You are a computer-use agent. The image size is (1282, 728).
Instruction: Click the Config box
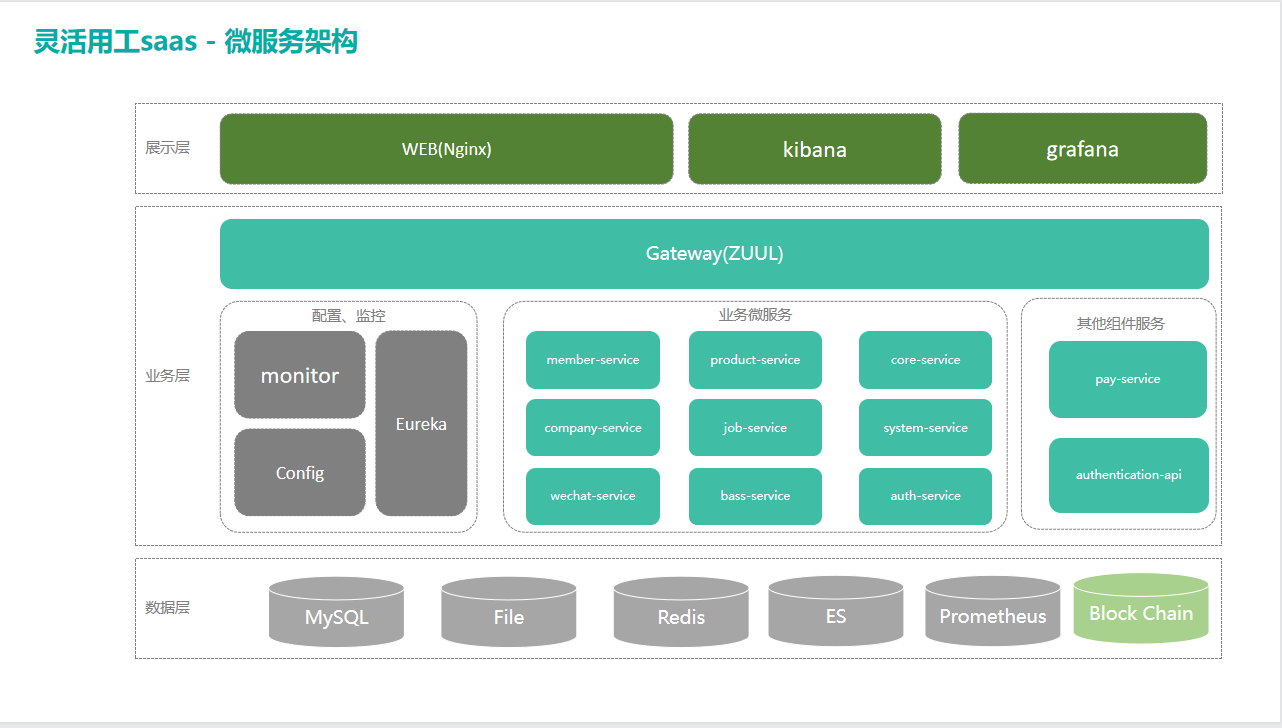tap(300, 473)
